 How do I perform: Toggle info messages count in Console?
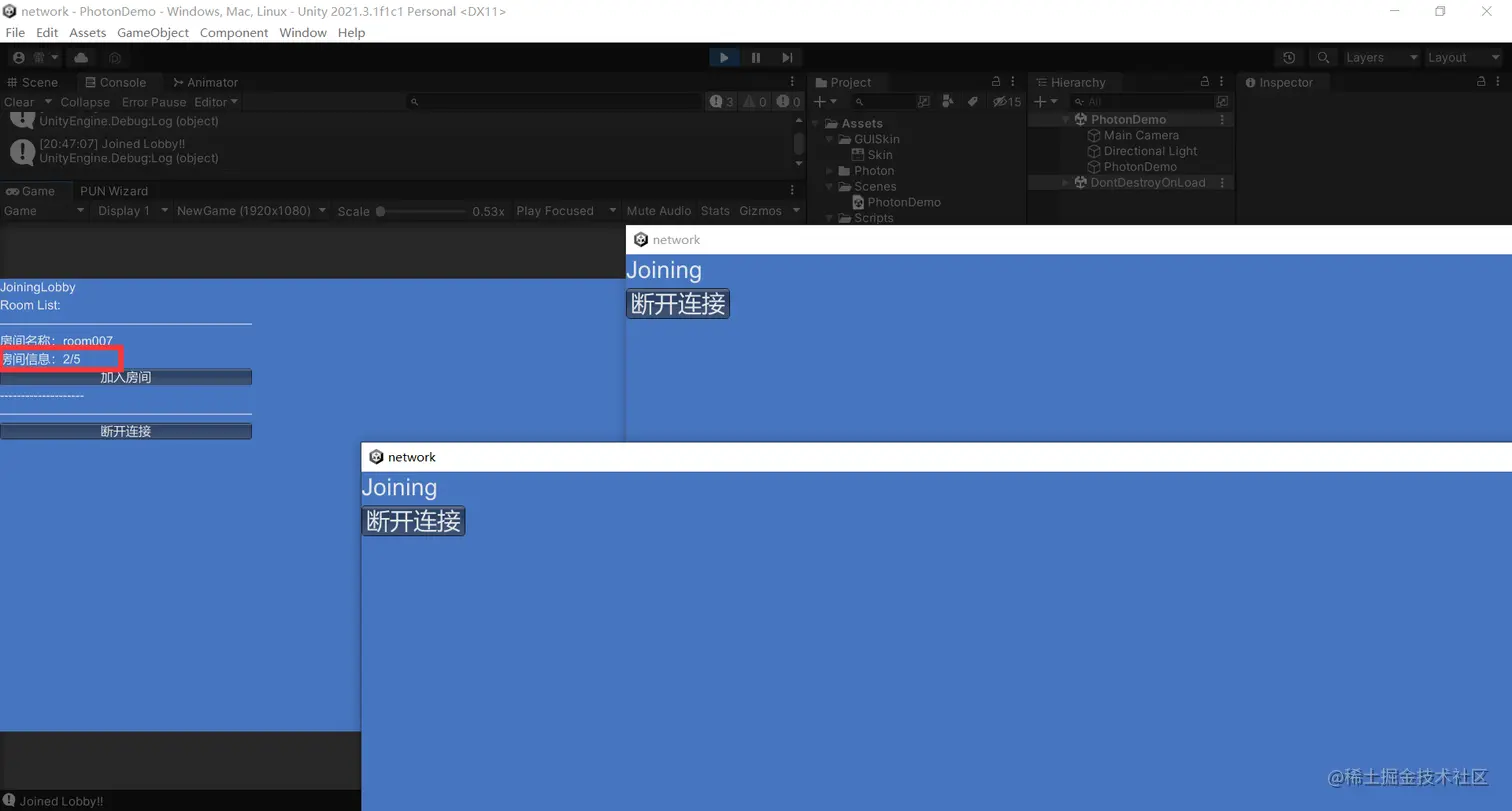point(722,102)
